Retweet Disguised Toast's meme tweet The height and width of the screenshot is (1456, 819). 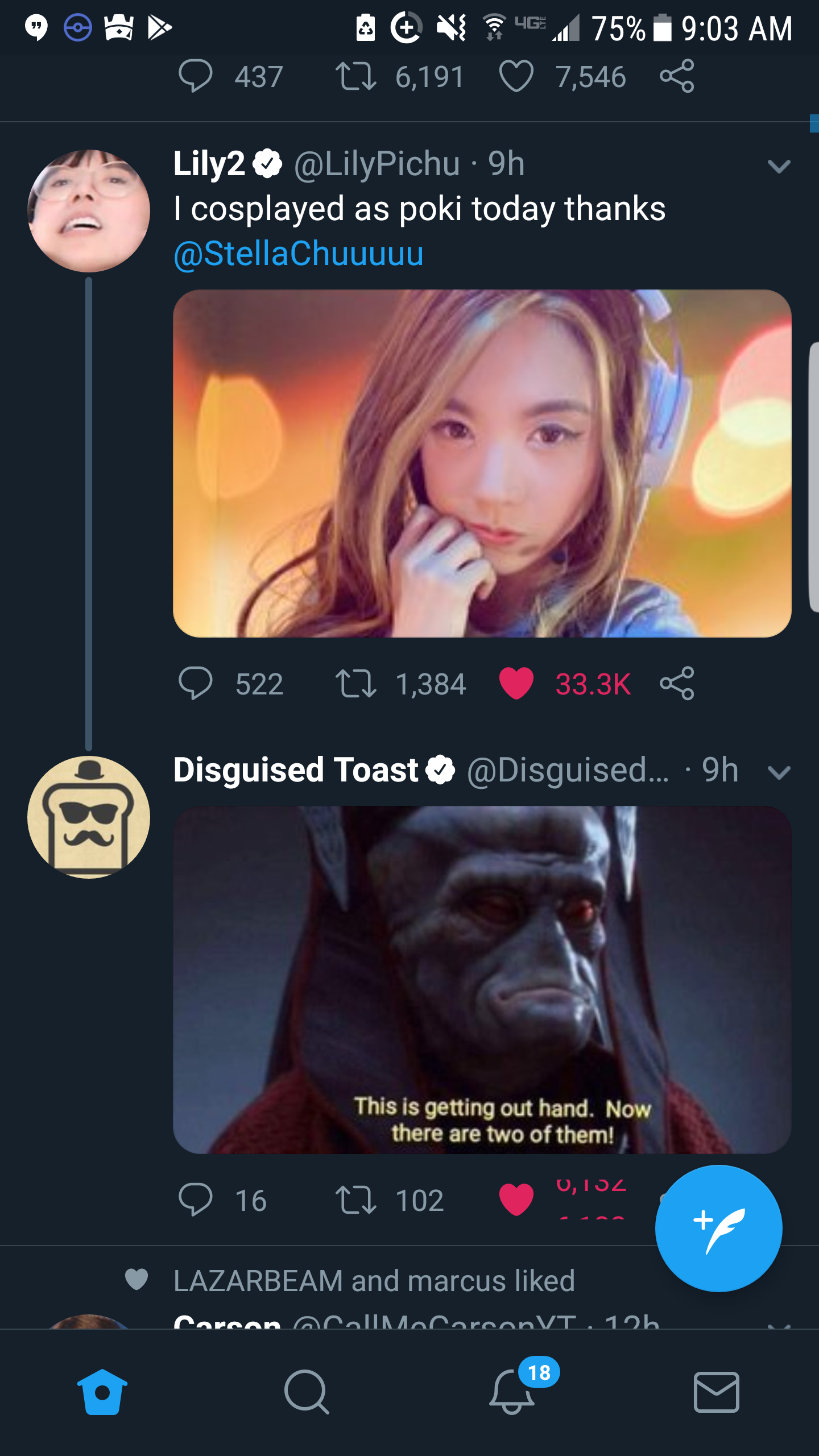tap(355, 1199)
